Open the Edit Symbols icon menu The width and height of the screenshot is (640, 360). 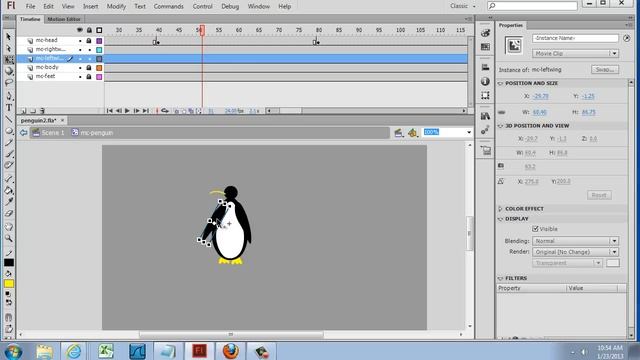[x=413, y=133]
